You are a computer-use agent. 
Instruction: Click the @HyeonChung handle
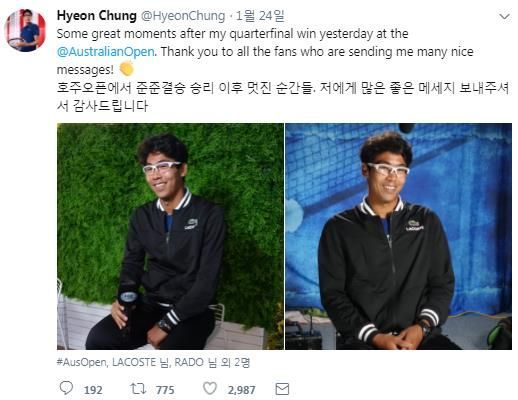tap(183, 16)
